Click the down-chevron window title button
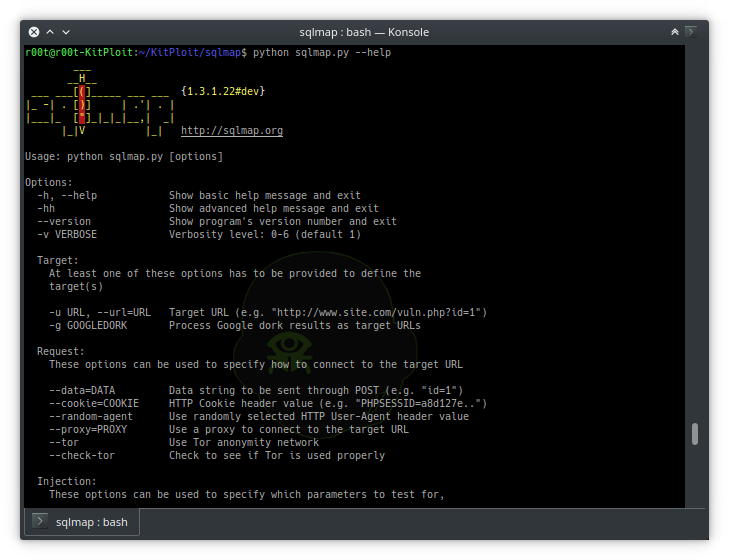729x560 pixels. (x=66, y=32)
